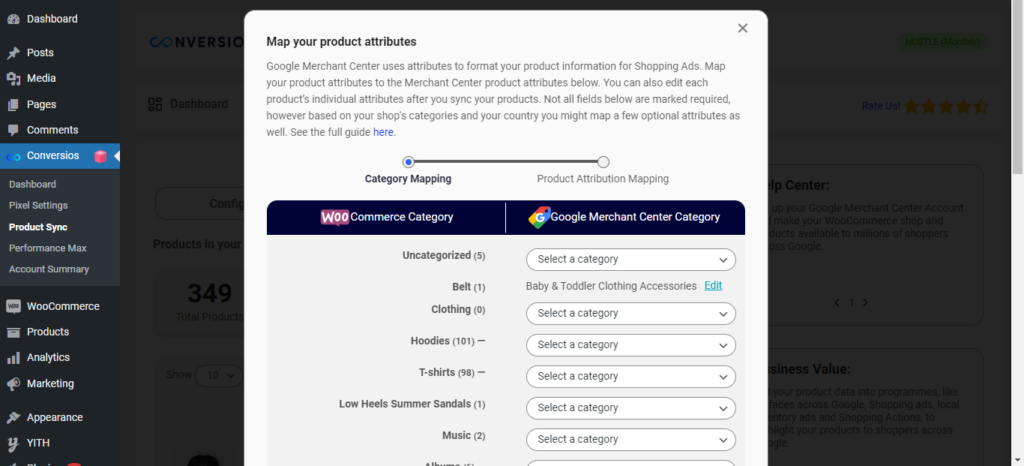The image size is (1024, 466).
Task: Click the Marketing megaphone icon
Action: click(13, 384)
